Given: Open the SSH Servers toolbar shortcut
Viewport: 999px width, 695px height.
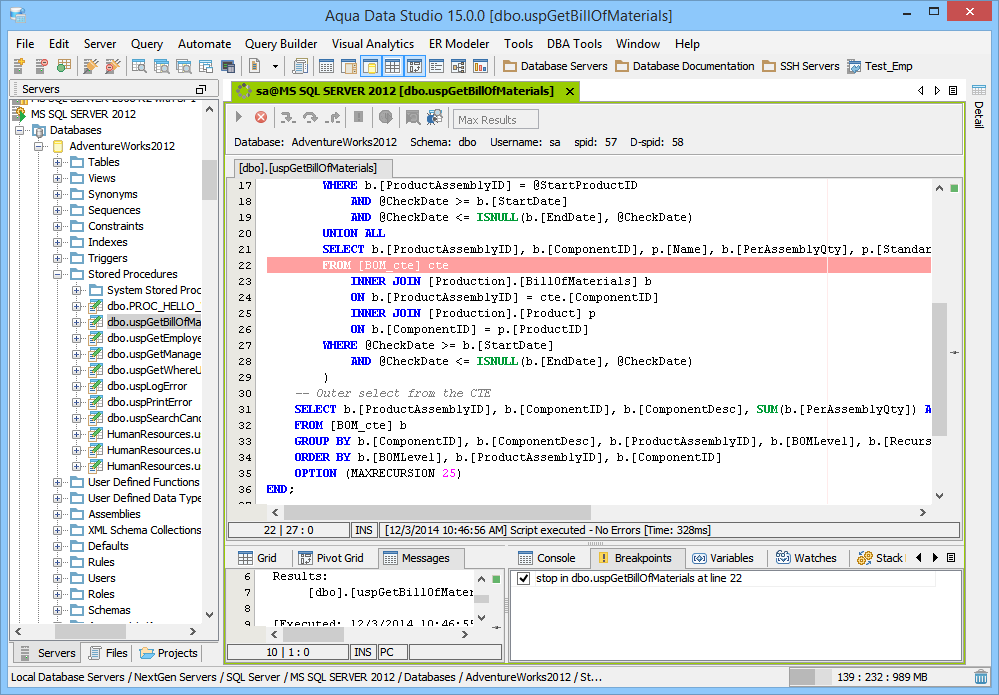Looking at the screenshot, I should pyautogui.click(x=801, y=66).
